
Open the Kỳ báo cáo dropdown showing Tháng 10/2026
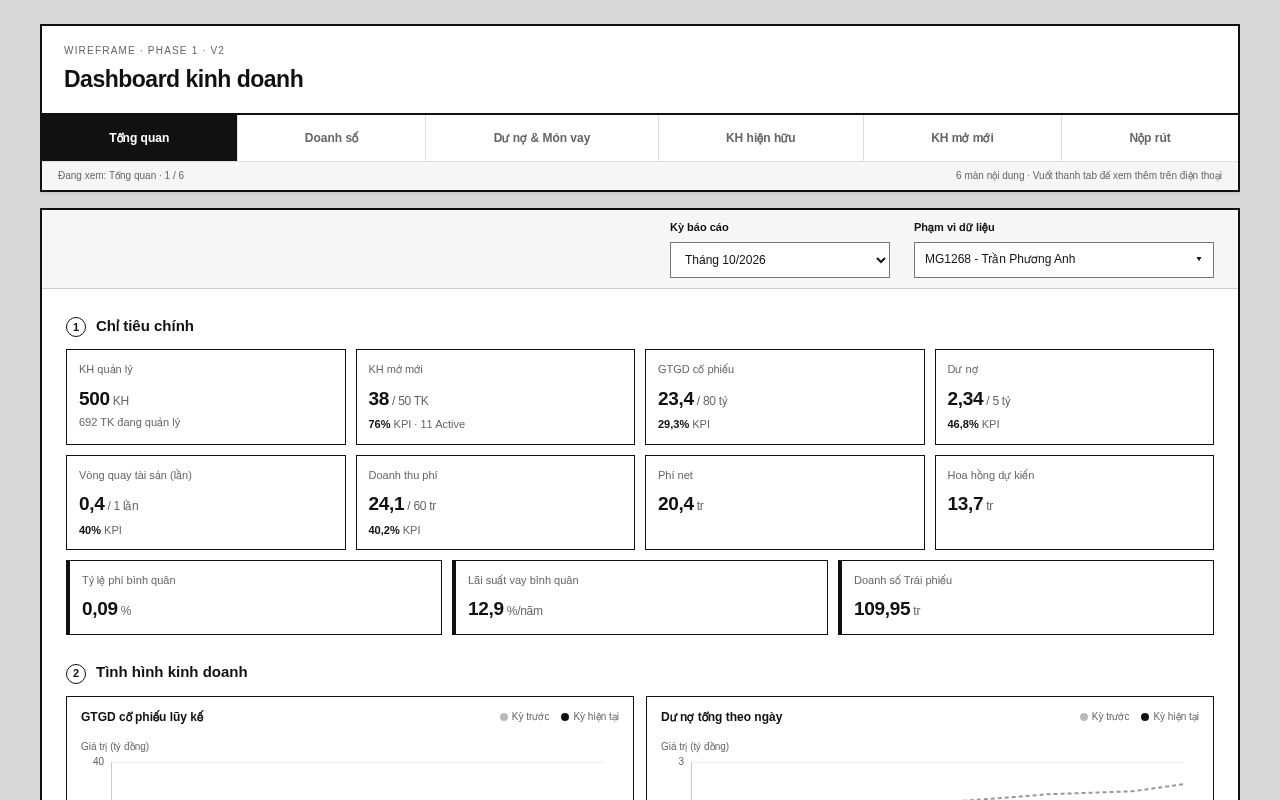pyautogui.click(x=780, y=260)
